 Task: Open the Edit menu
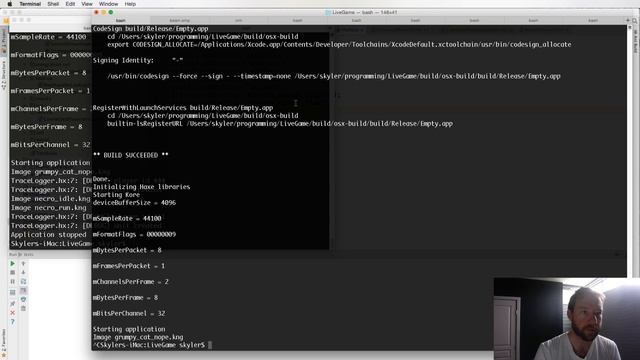pos(70,4)
